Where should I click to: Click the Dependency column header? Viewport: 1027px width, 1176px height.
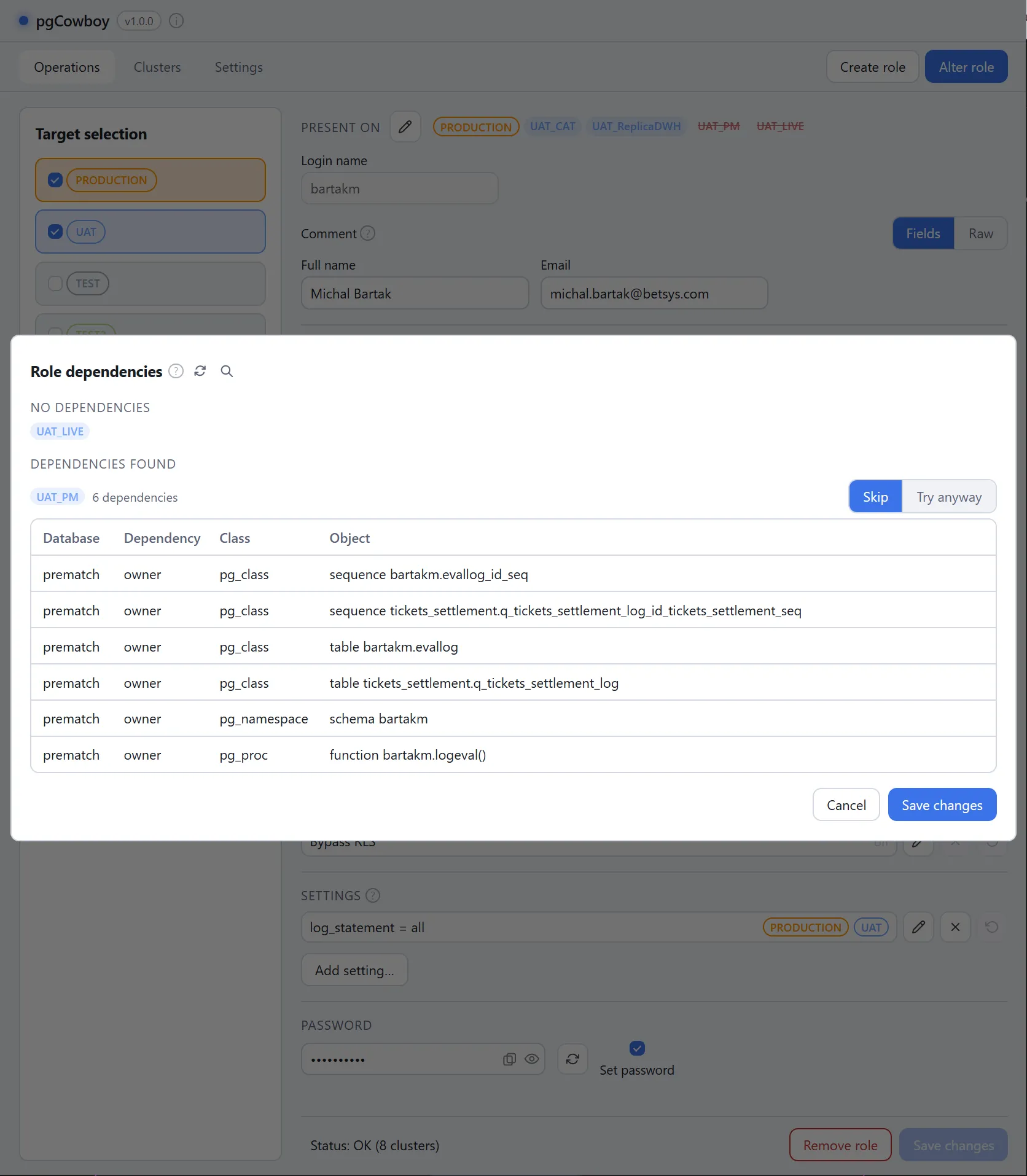[x=162, y=538]
